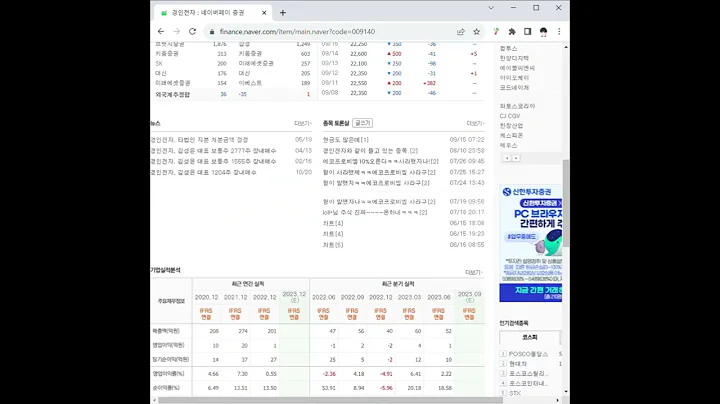The image size is (720, 404).
Task: Select the sidebar stock above CJ CGV
Action: click(518, 106)
